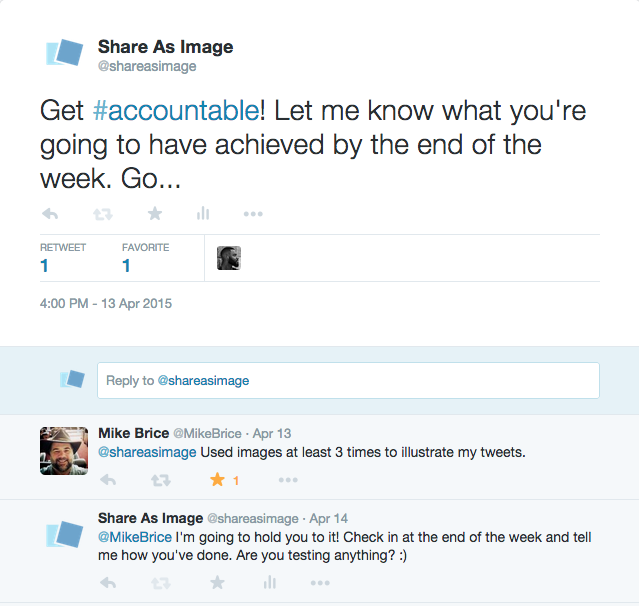Open the retweet count of 1
Screen dimensions: 639x606
coord(44,266)
